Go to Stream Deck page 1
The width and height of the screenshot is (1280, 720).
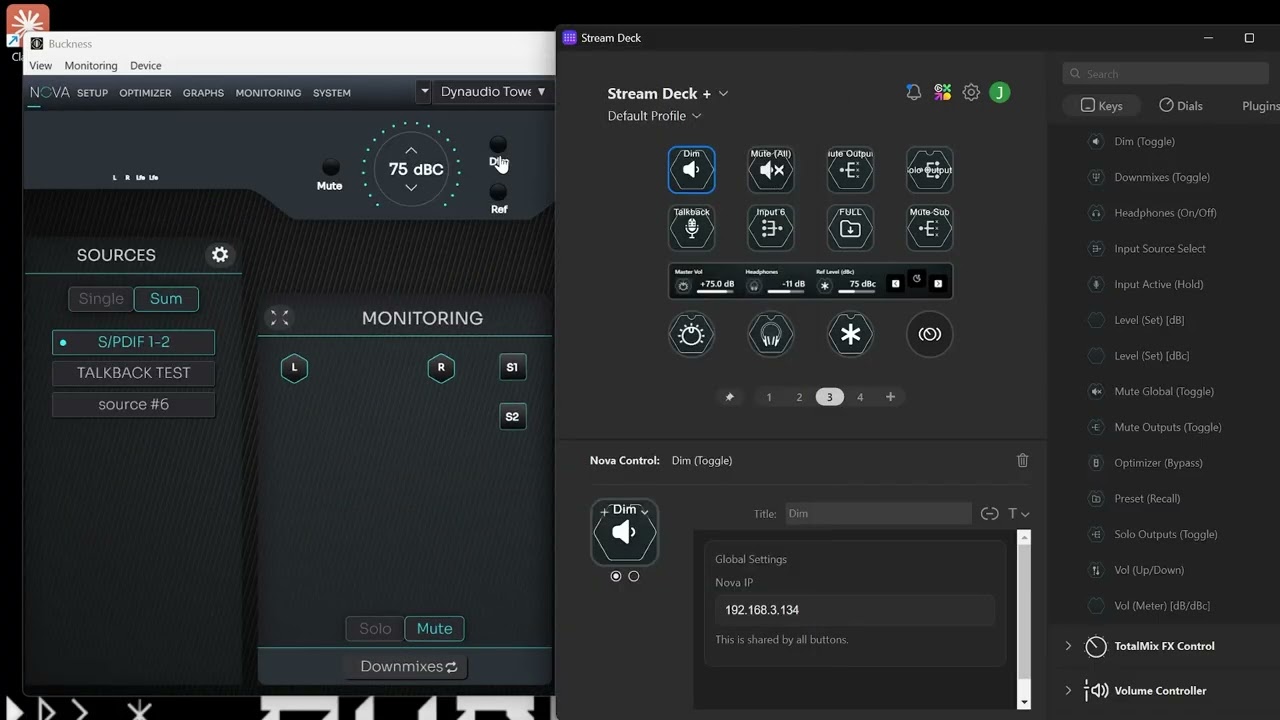pos(769,397)
